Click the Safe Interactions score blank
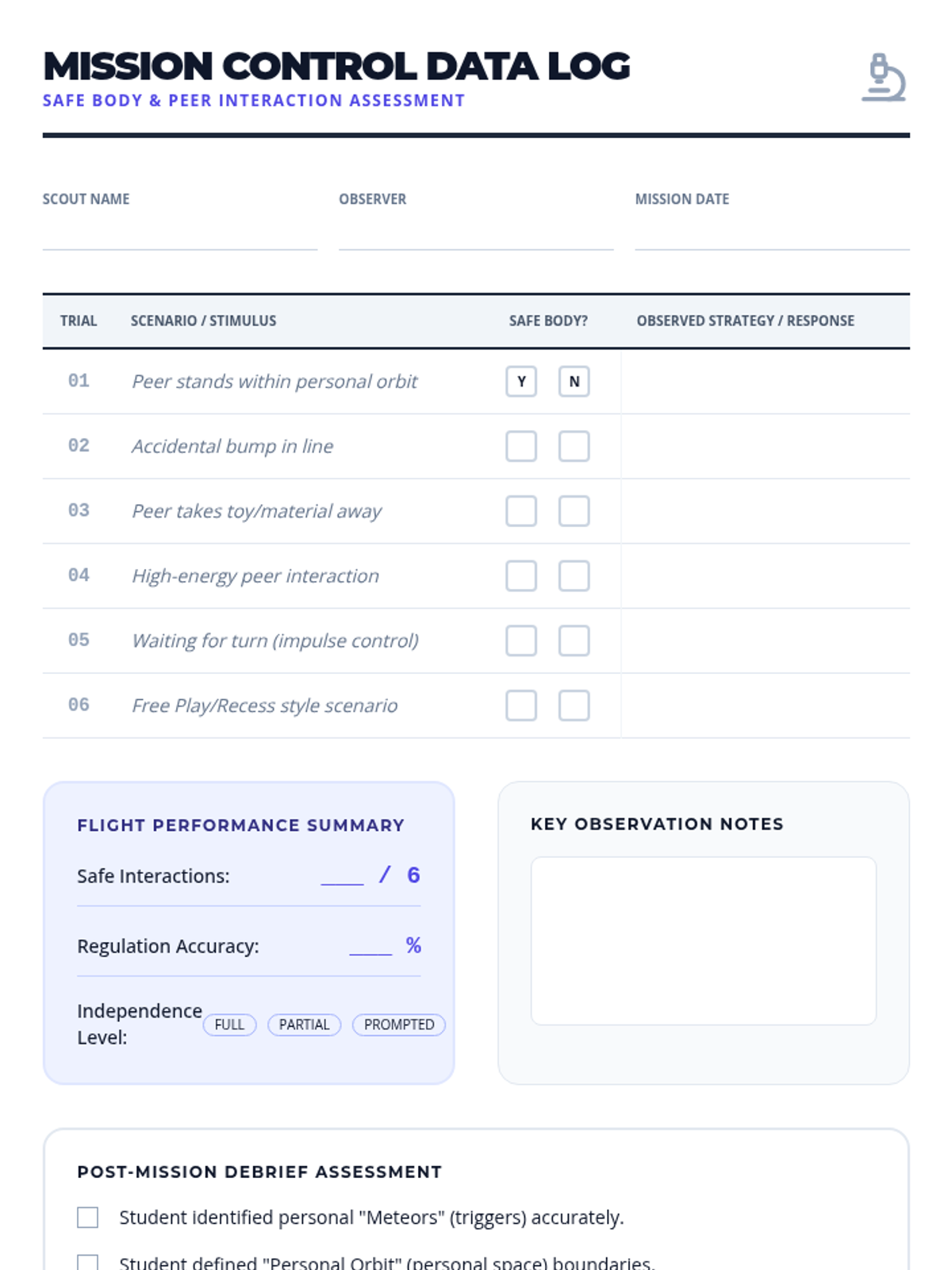The width and height of the screenshot is (952, 1270). coord(342,876)
